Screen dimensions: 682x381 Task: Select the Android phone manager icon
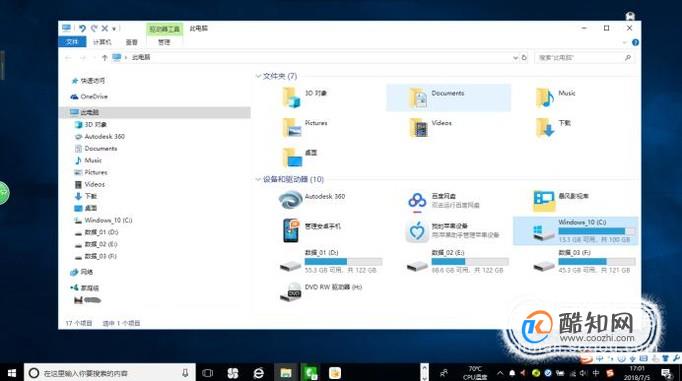pos(291,231)
